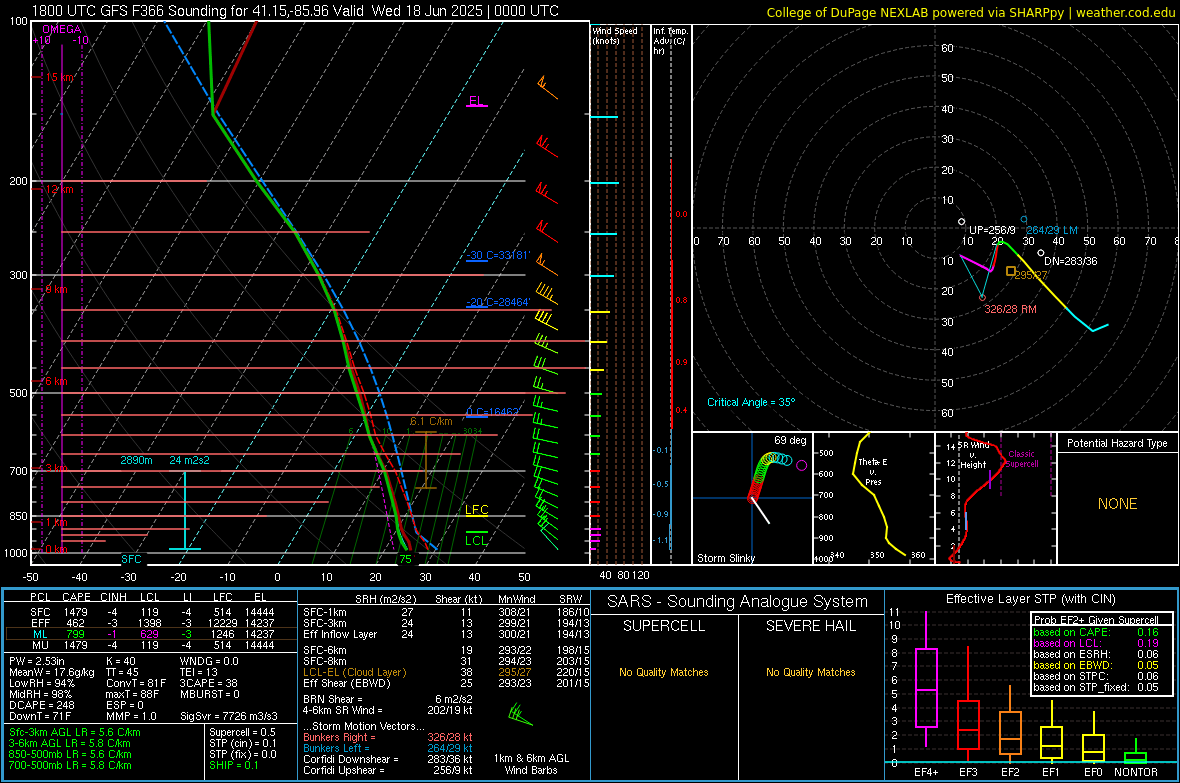
Task: Click the 'NONE' hazard type value
Action: [1117, 504]
